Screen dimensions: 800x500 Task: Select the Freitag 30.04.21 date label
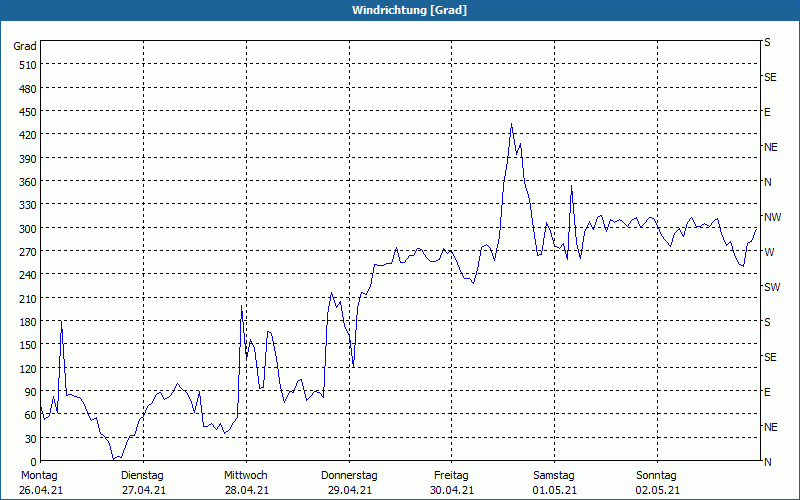pyautogui.click(x=452, y=482)
